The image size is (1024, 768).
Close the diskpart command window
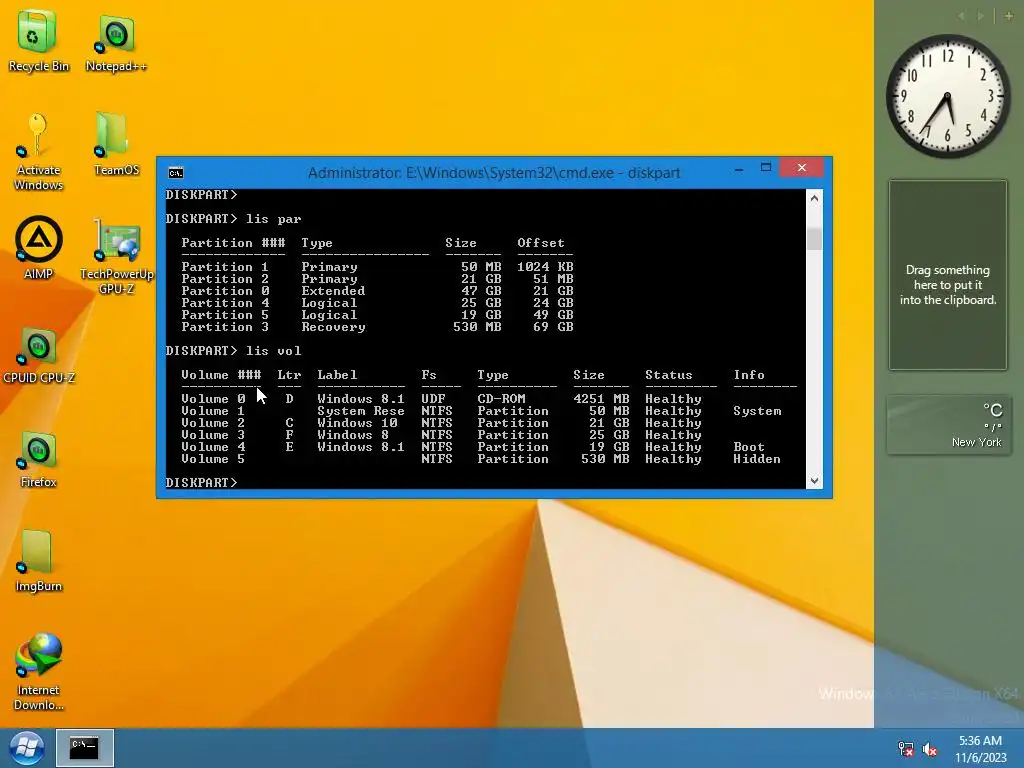tap(802, 168)
